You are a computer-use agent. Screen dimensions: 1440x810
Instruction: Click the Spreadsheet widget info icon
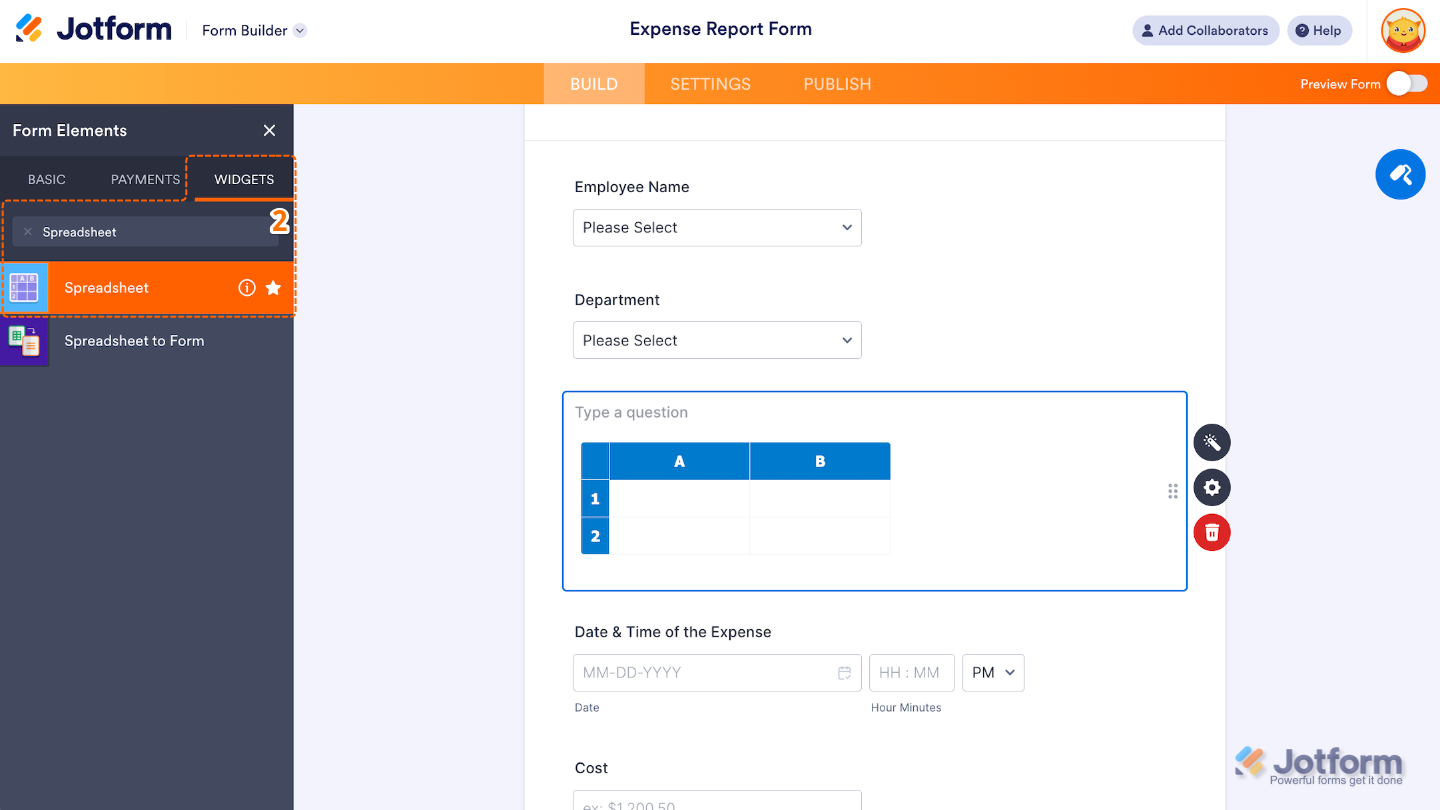pyautogui.click(x=247, y=288)
